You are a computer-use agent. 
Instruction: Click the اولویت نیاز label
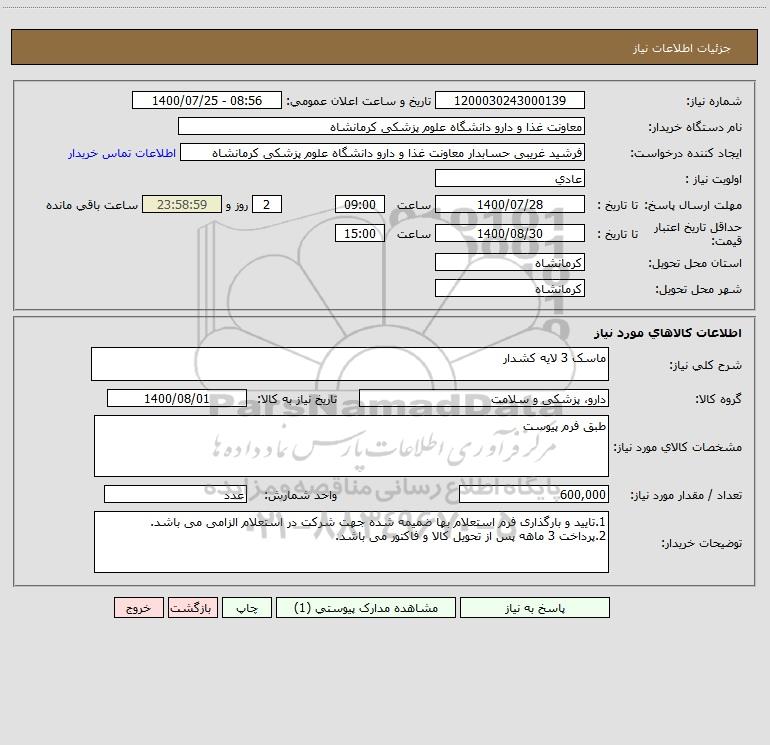click(x=714, y=179)
